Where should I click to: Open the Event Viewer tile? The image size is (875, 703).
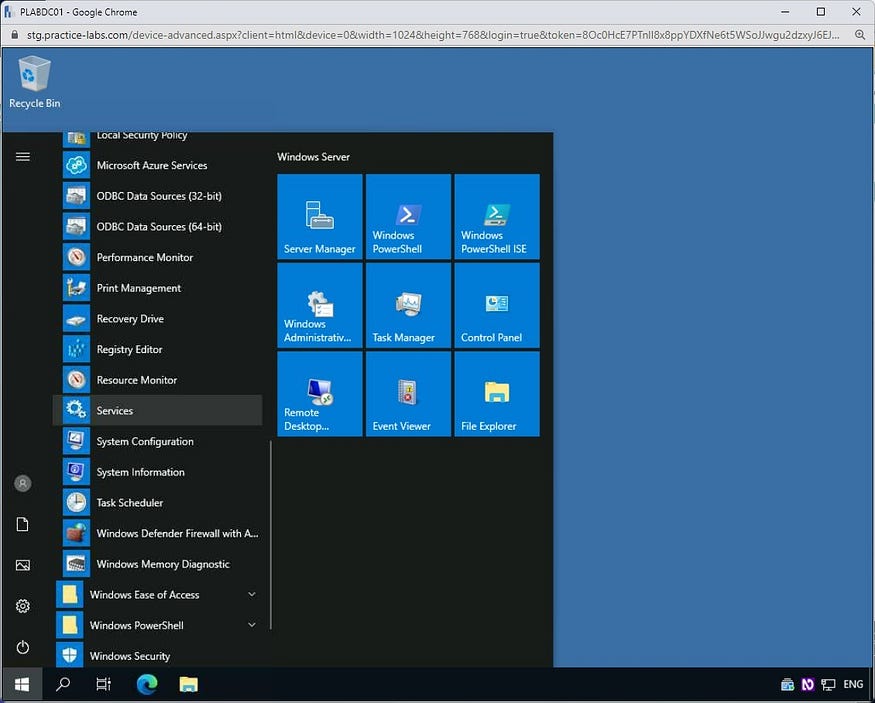coord(408,394)
